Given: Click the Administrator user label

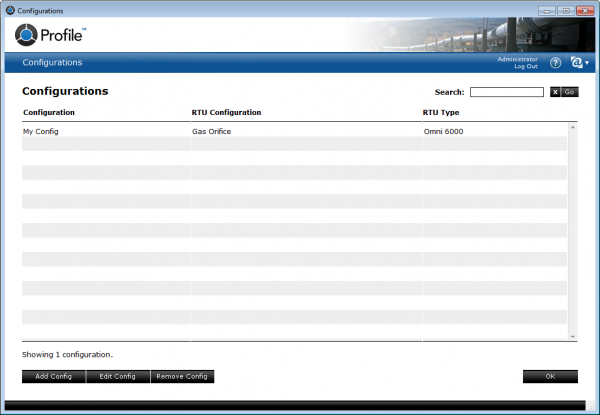Looking at the screenshot, I should pos(517,59).
